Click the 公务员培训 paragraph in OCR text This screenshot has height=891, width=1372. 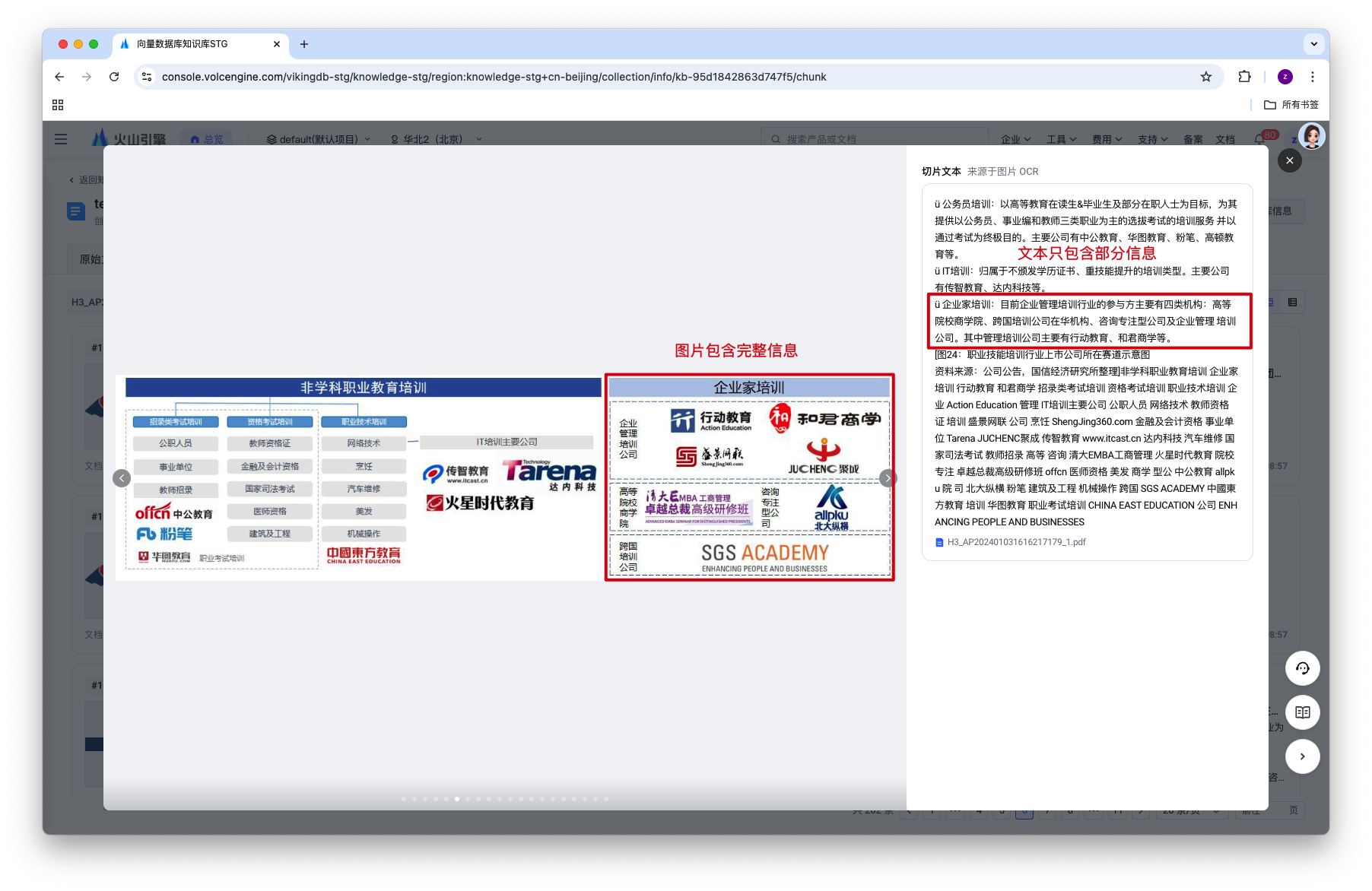[1086, 229]
